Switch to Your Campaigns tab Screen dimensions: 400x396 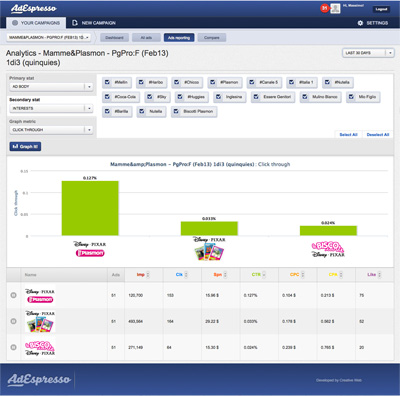tap(36, 23)
